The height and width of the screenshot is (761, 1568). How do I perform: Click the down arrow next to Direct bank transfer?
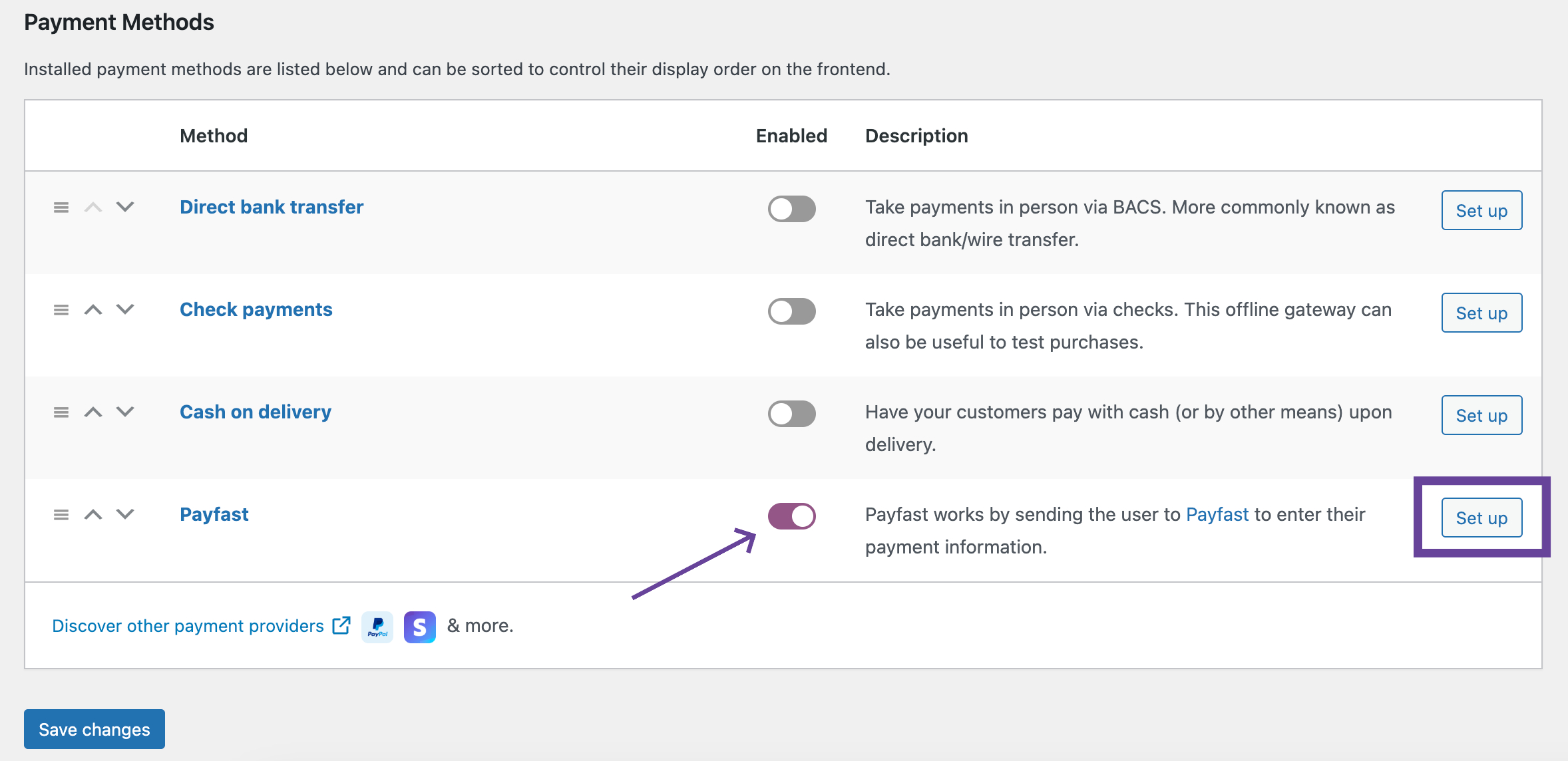click(124, 207)
